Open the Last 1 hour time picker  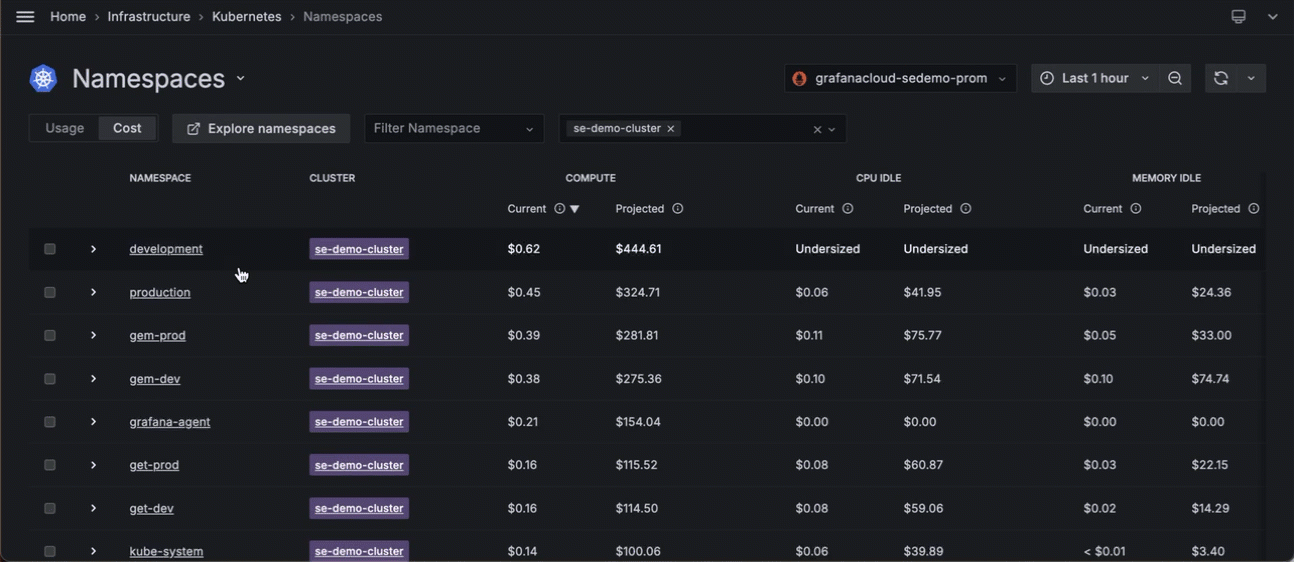(x=1095, y=78)
